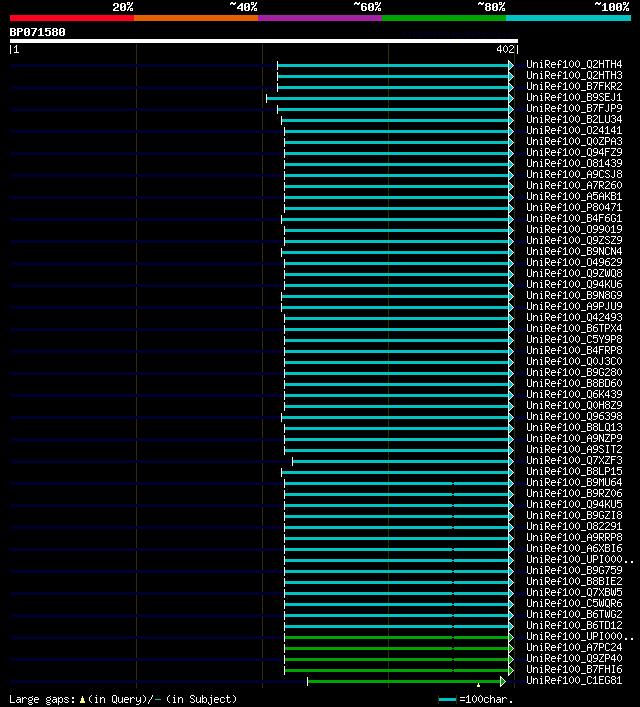Click the cyan alignment bar of UniRef100_O24141
This screenshot has width=640, height=707.
(x=396, y=131)
